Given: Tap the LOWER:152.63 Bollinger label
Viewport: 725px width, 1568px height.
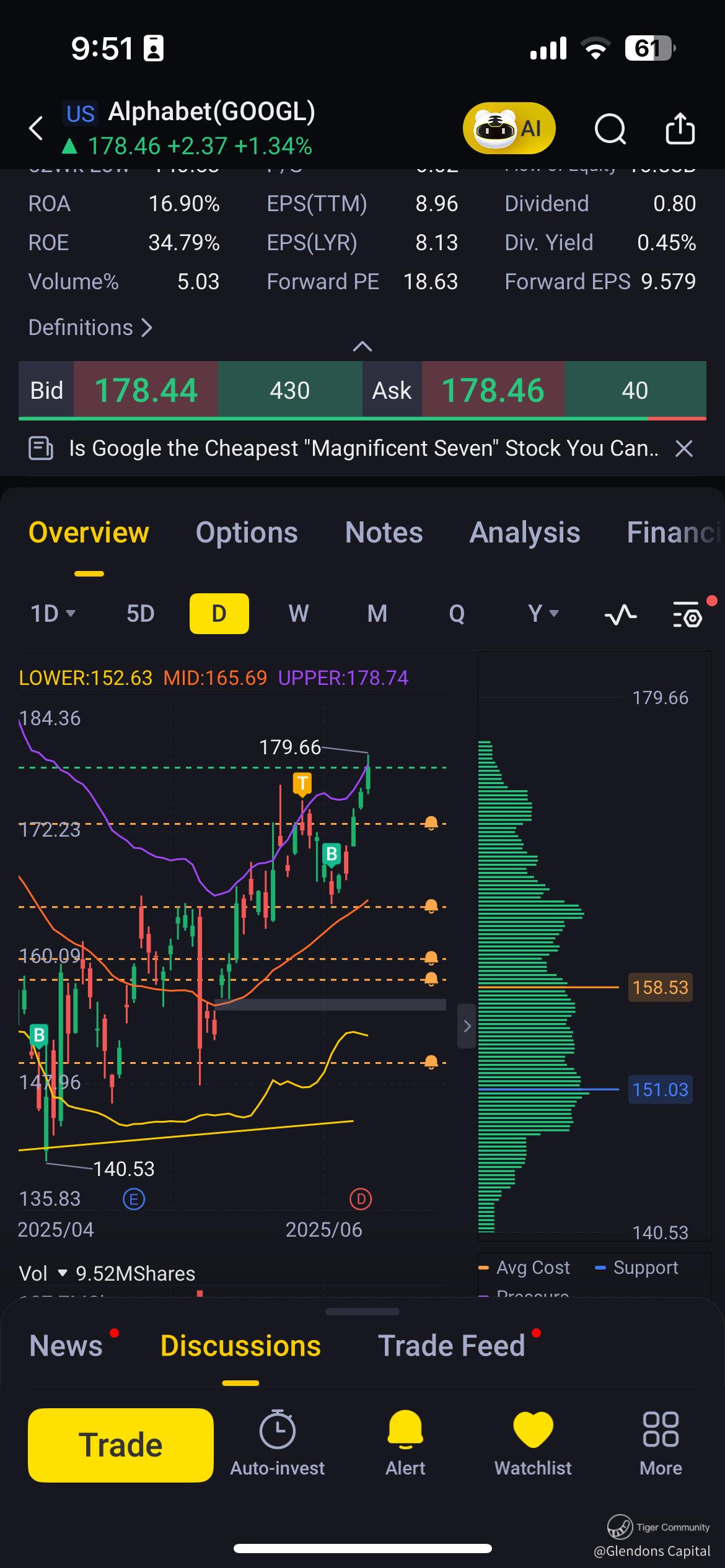Looking at the screenshot, I should [86, 677].
